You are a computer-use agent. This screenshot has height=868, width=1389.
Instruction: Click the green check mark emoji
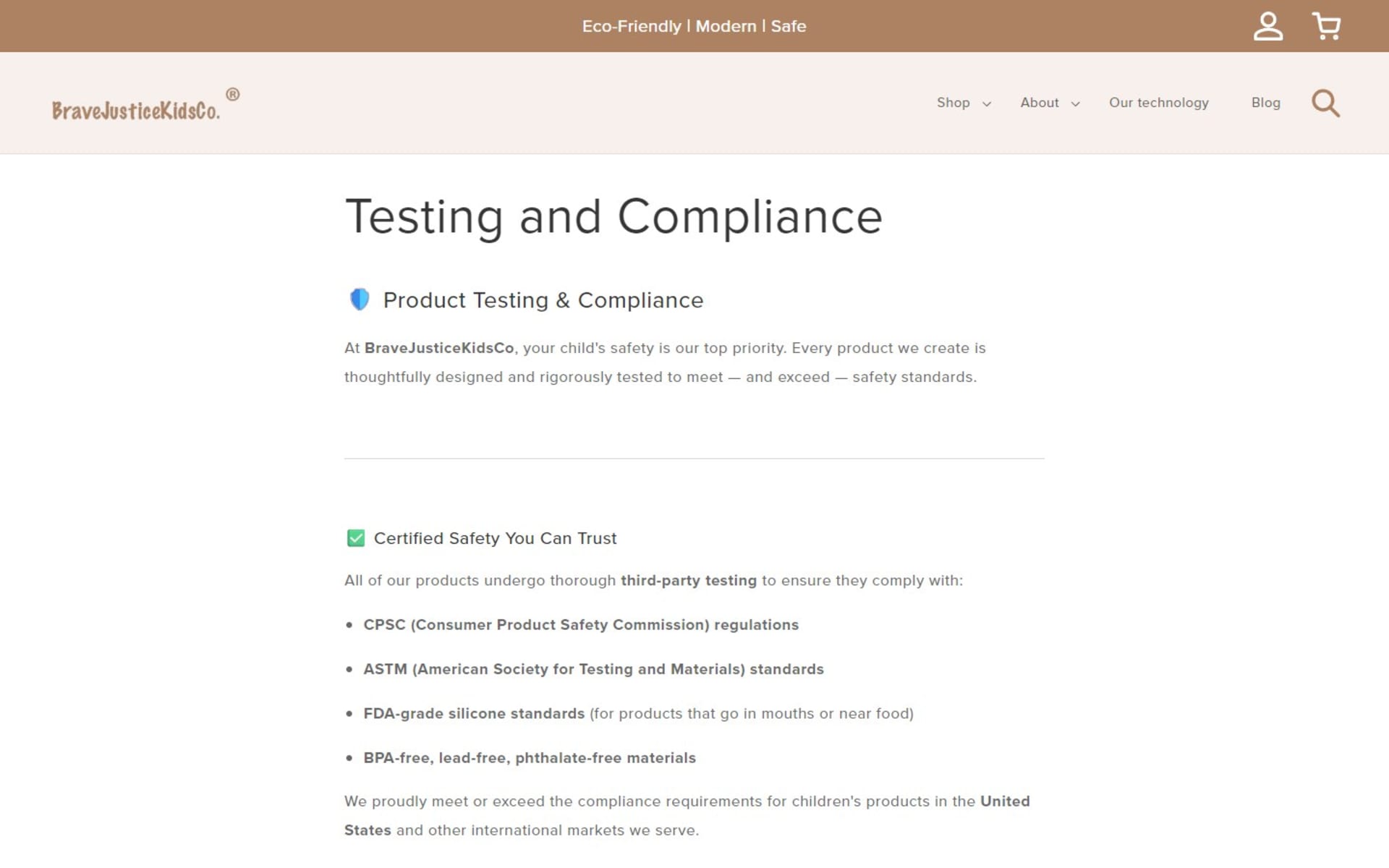(355, 538)
